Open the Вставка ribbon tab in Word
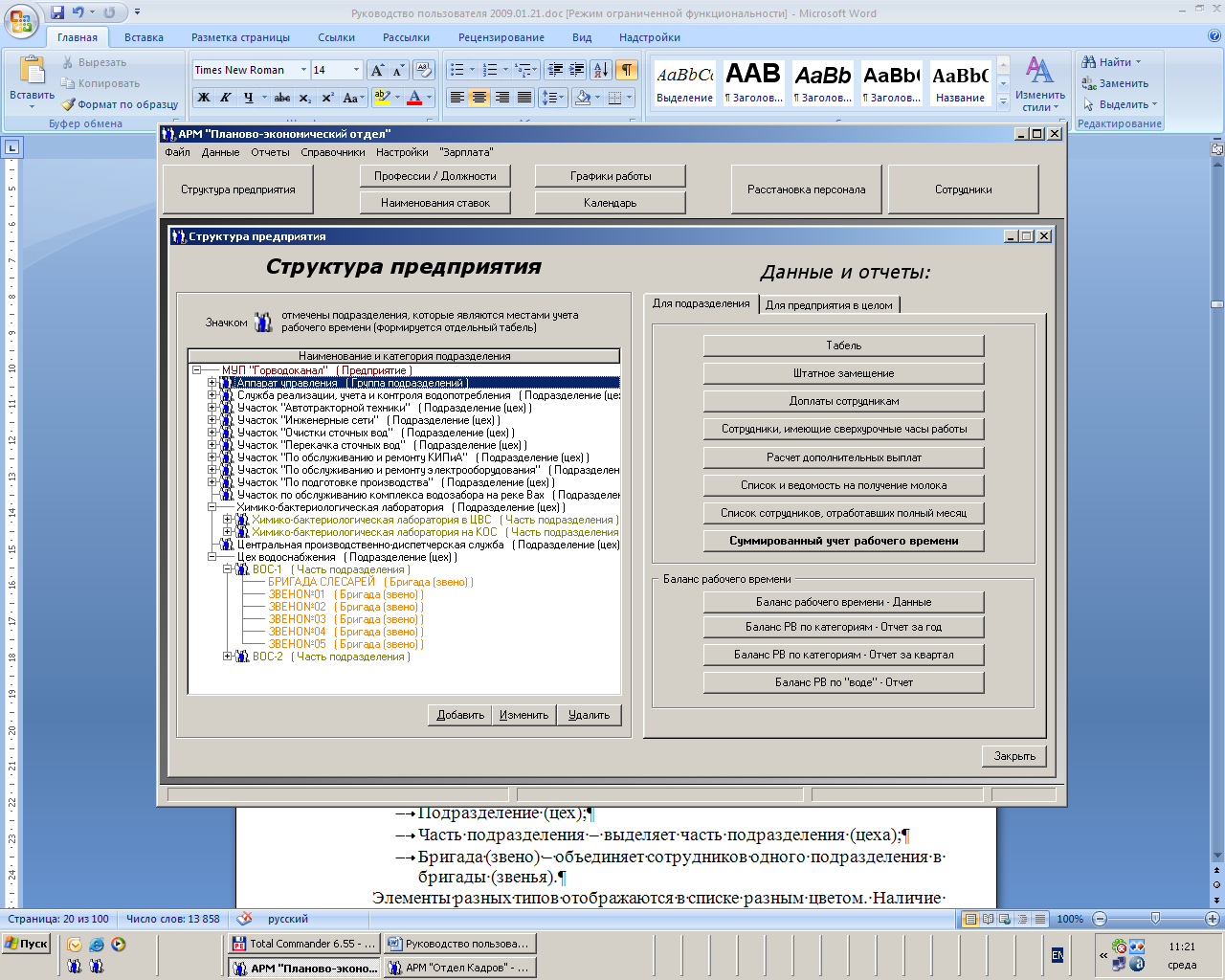The image size is (1225, 980). 144,37
